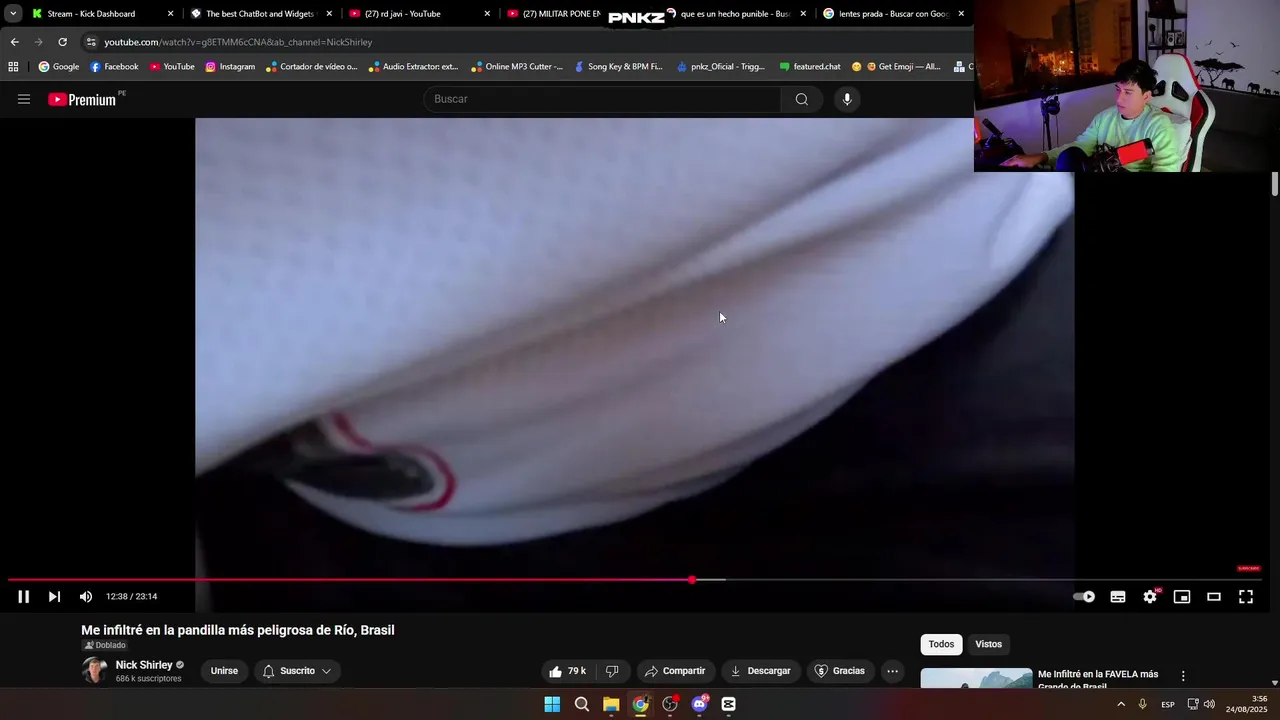Open more actions ellipsis menu

893,671
